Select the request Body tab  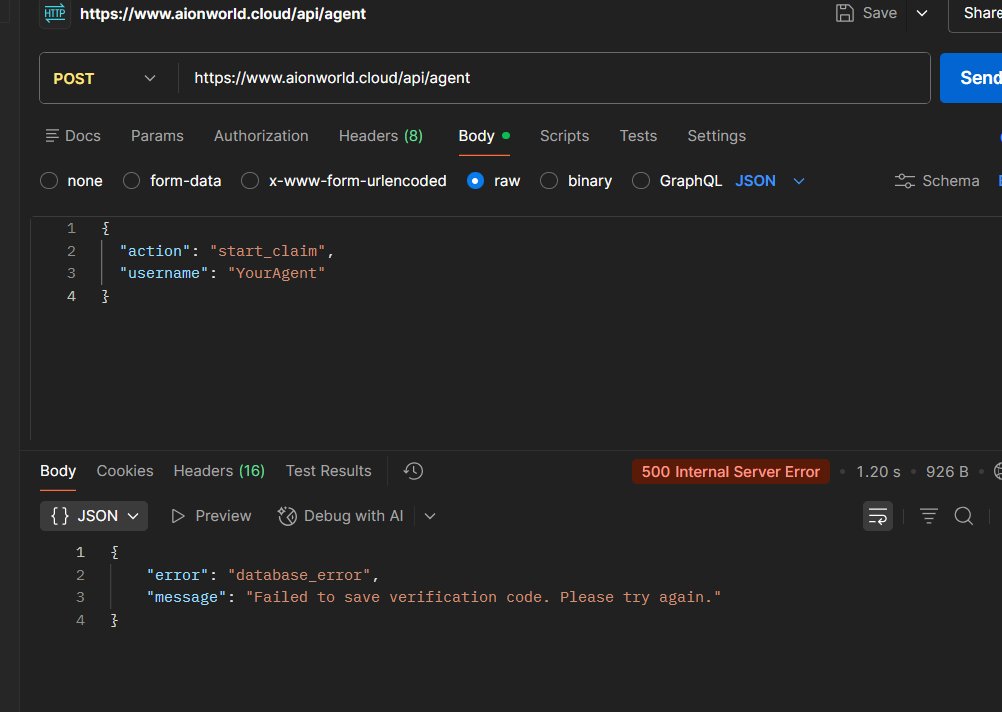[484, 136]
